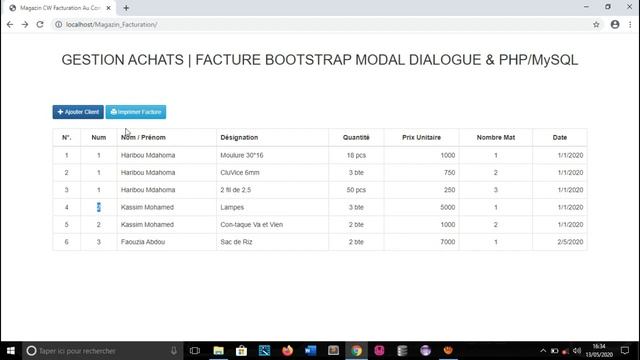
Task: Open File Explorer from the taskbar
Action: [218, 351]
